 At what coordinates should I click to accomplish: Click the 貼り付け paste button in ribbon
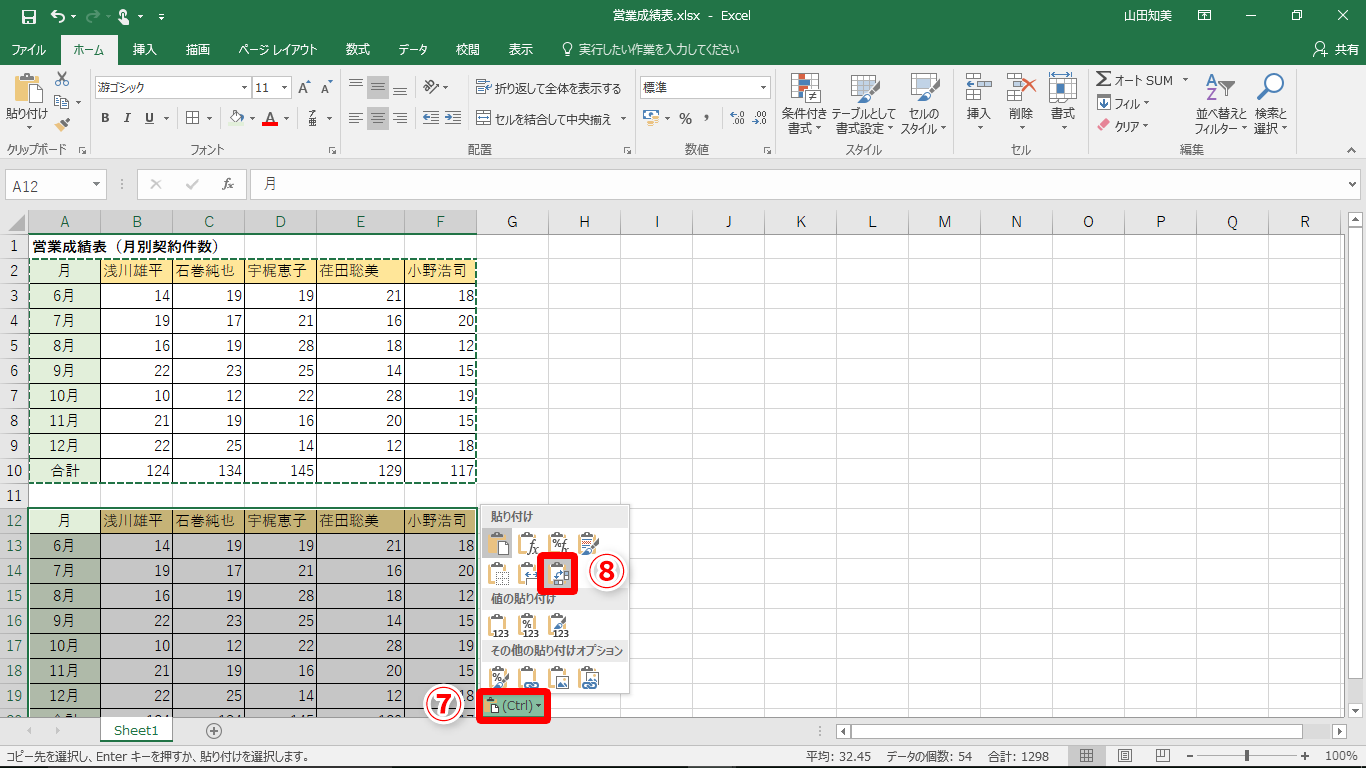coord(27,104)
